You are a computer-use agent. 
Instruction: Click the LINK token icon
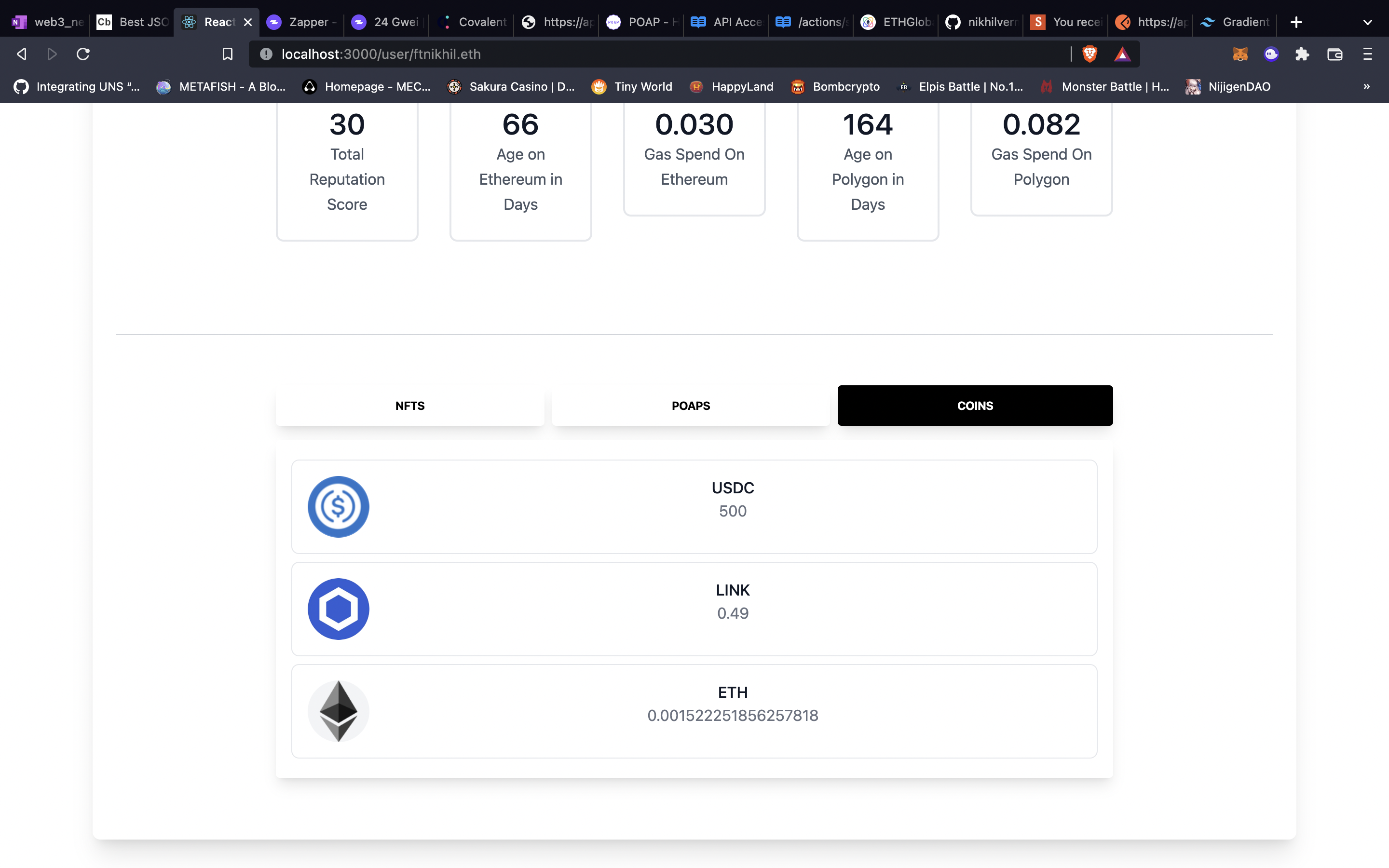pos(338,608)
